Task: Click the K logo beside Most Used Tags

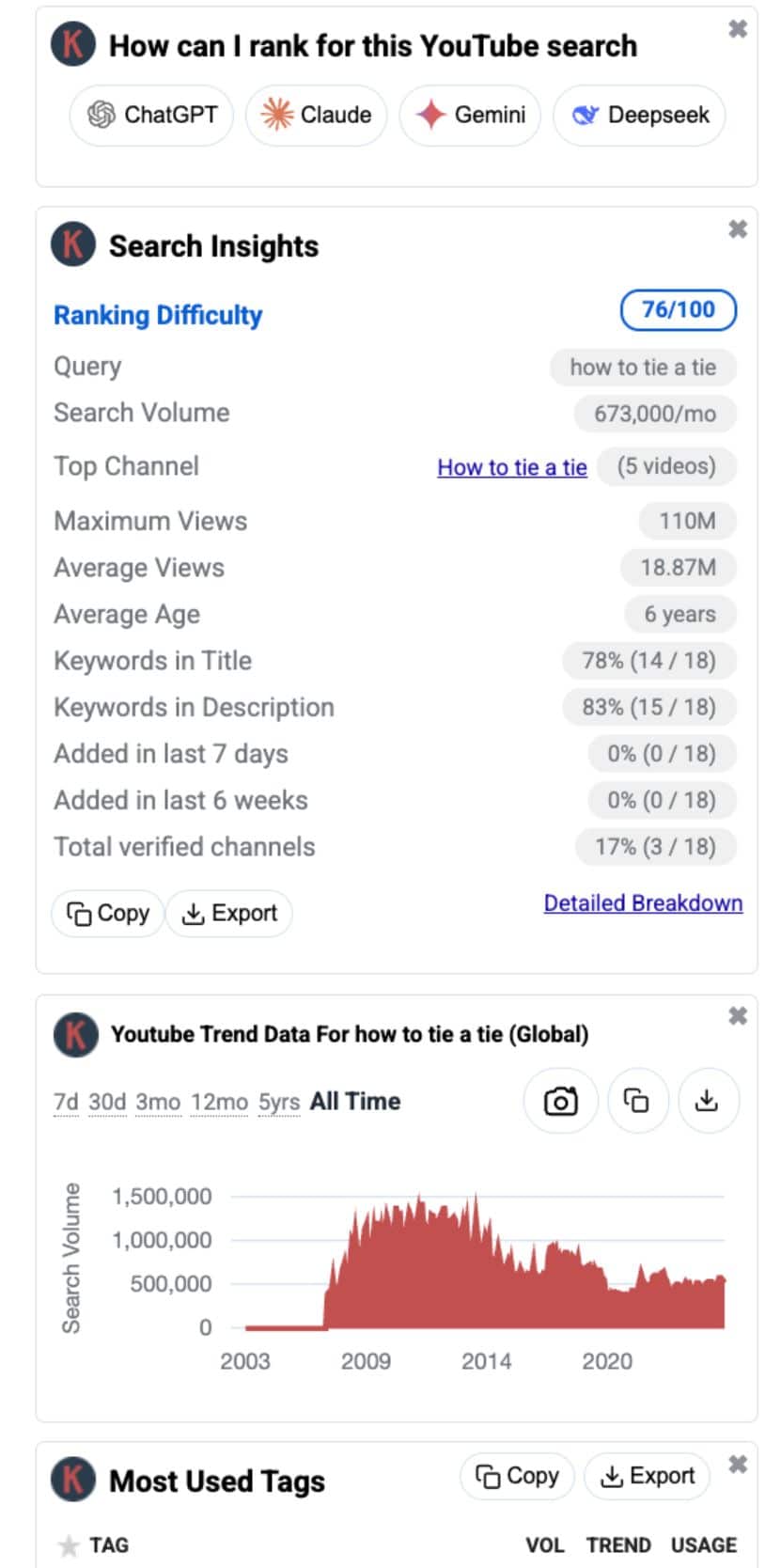Action: click(x=73, y=1479)
